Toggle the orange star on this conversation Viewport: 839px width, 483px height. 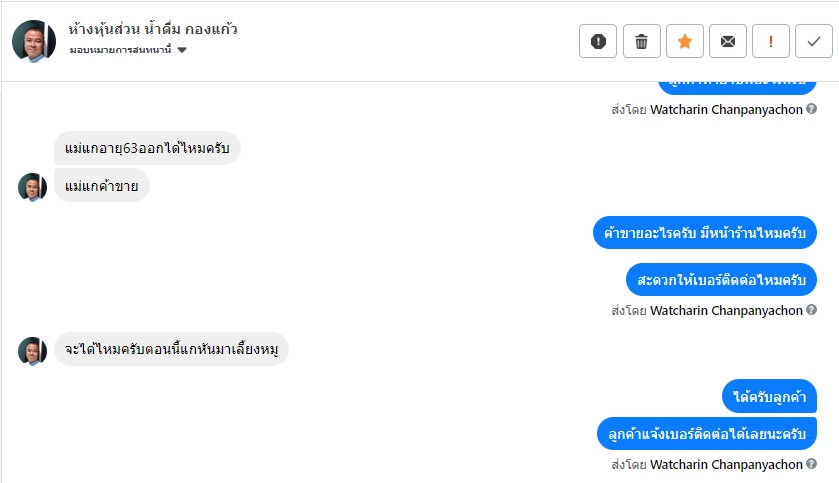coord(685,41)
